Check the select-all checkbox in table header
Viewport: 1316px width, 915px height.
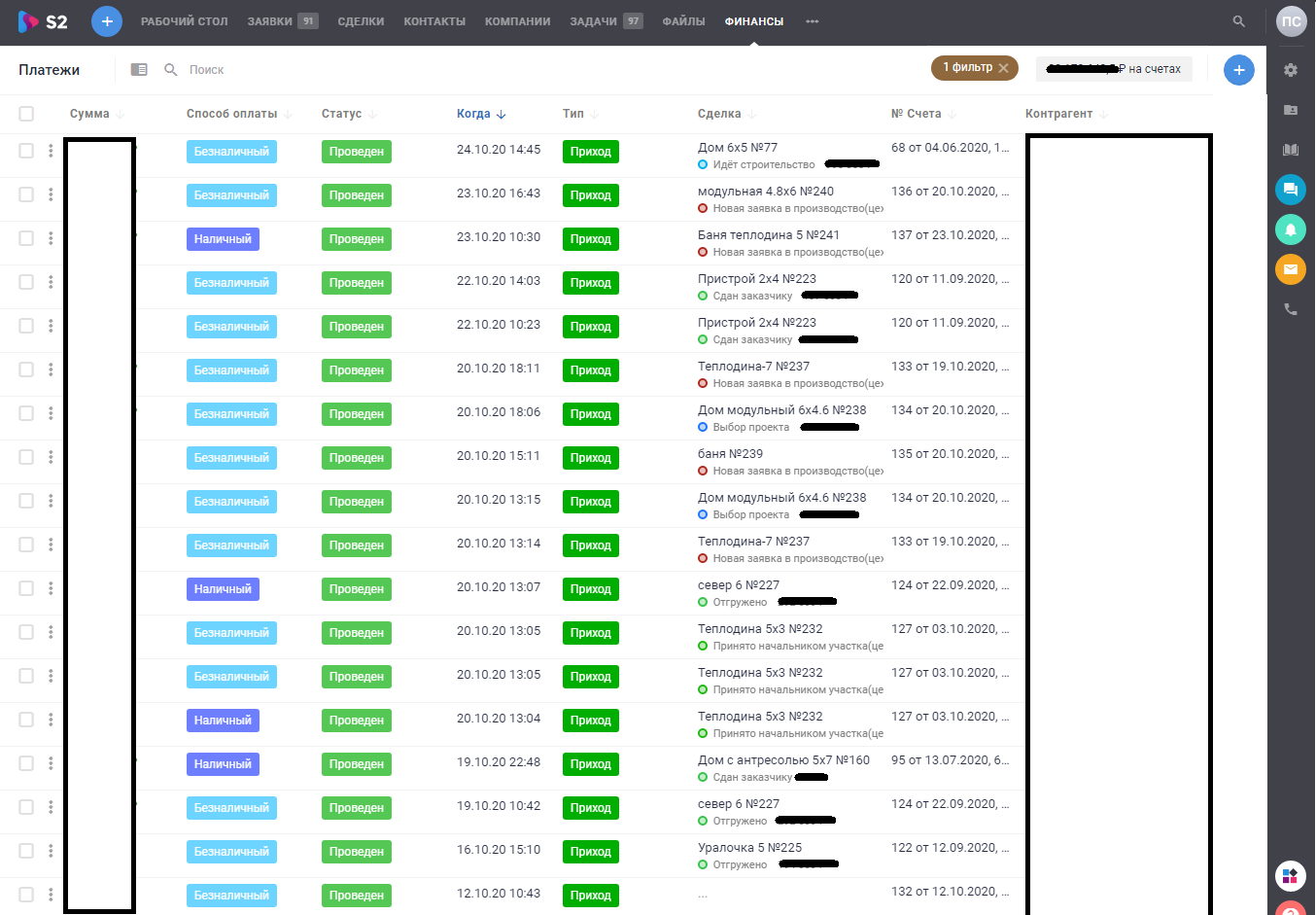point(26,114)
